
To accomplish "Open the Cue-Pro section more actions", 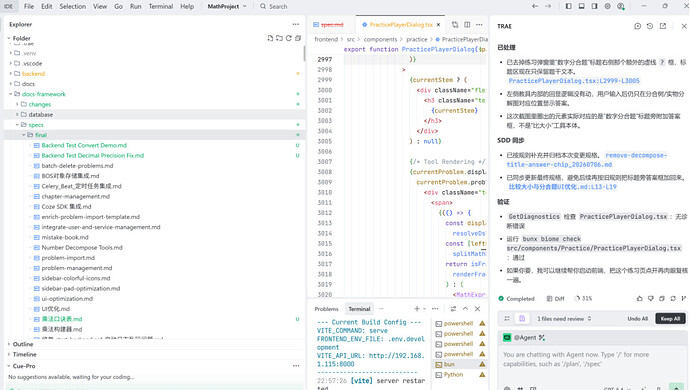I will (x=296, y=366).
